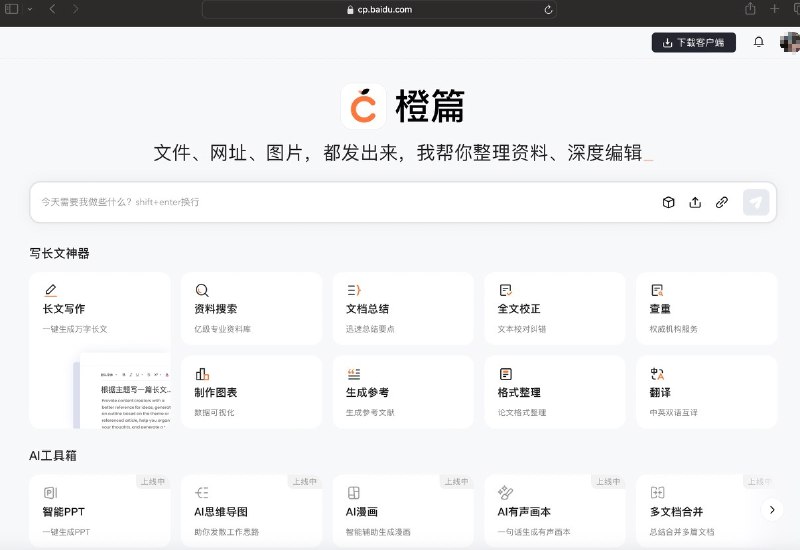The width and height of the screenshot is (800, 550).
Task: Go back with the Safari back arrow
Action: pyautogui.click(x=52, y=9)
